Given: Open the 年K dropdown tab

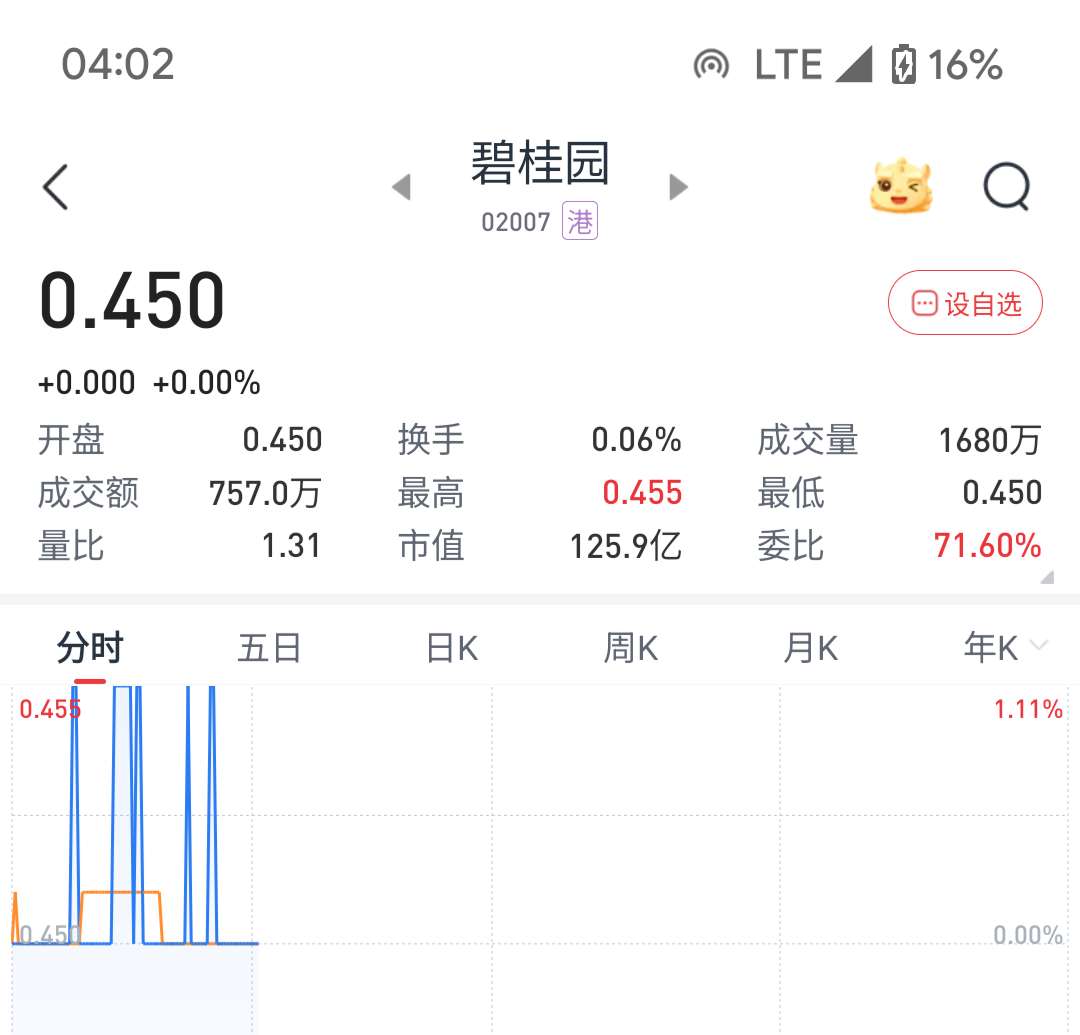Looking at the screenshot, I should tap(1005, 647).
